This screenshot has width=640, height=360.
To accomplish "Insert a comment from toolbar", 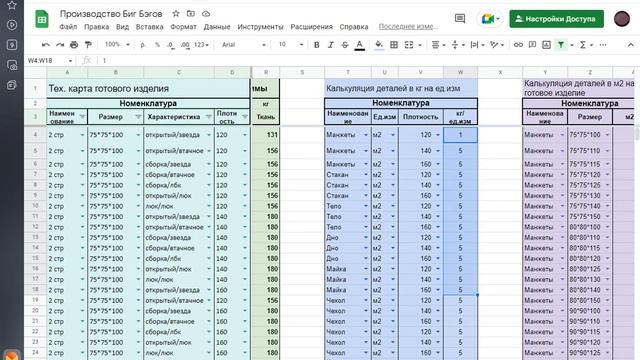I will click(532, 45).
